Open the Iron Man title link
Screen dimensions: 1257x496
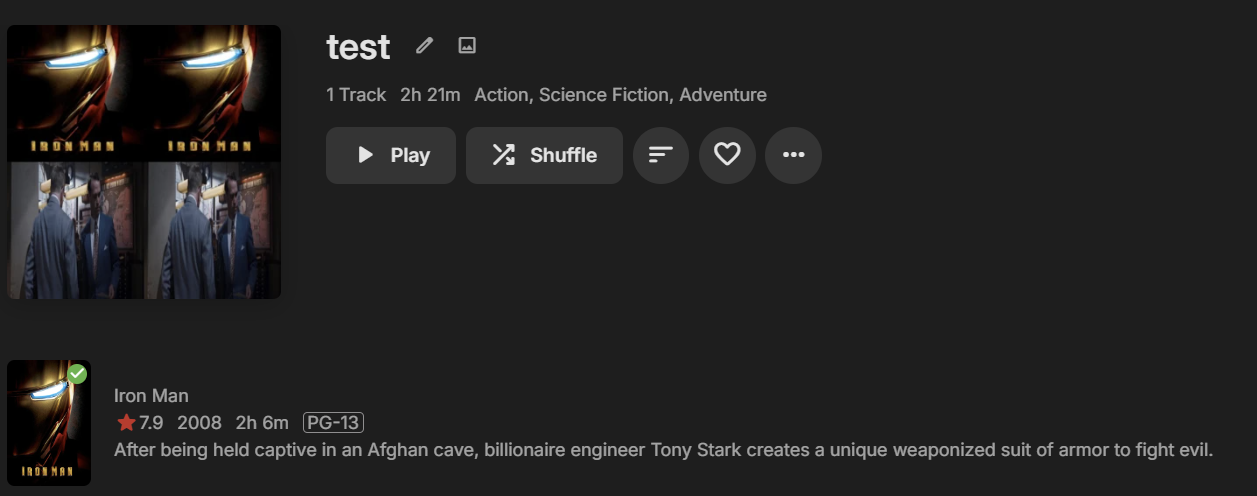(x=151, y=396)
